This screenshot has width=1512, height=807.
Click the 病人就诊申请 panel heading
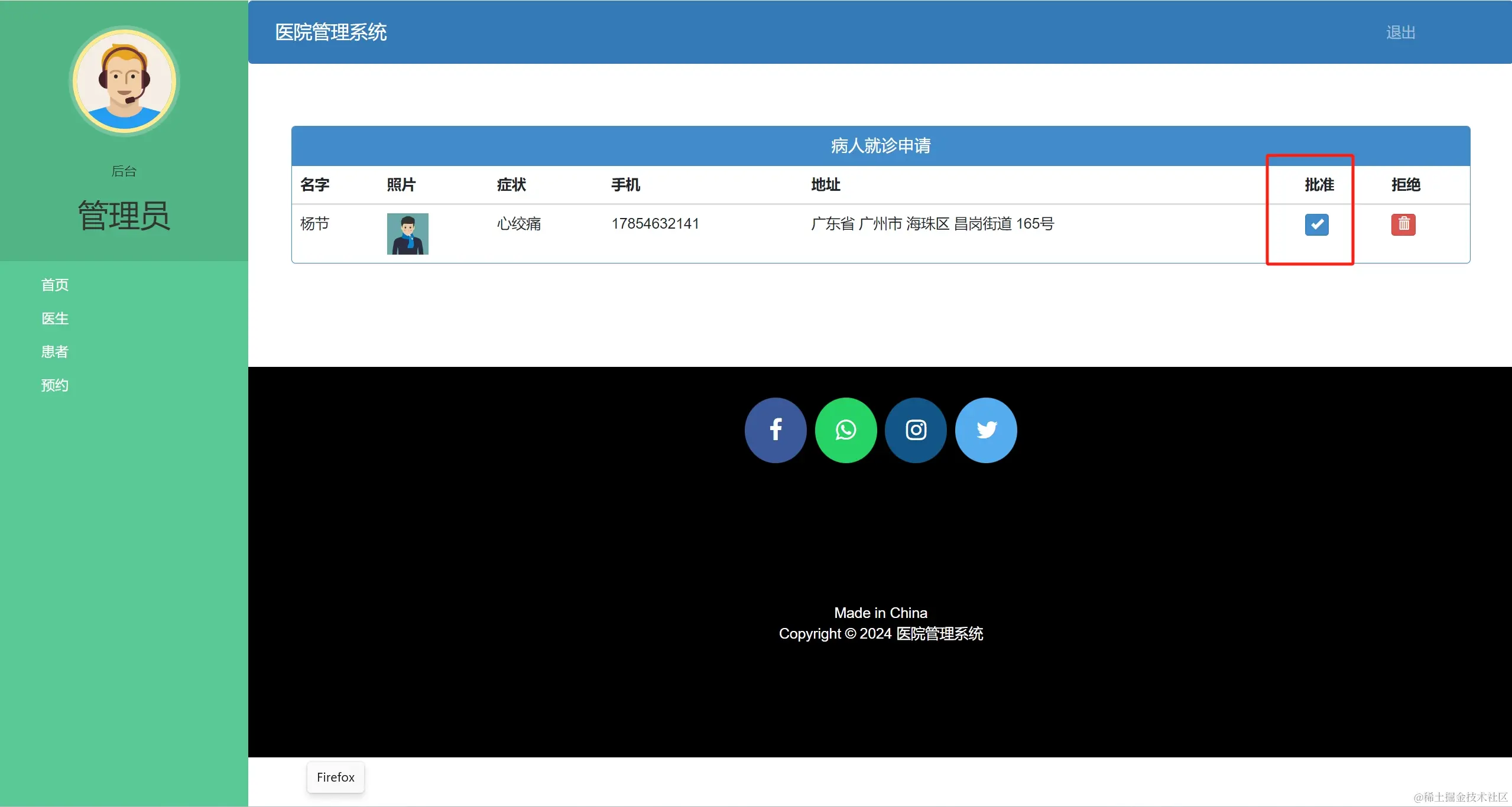pos(880,146)
